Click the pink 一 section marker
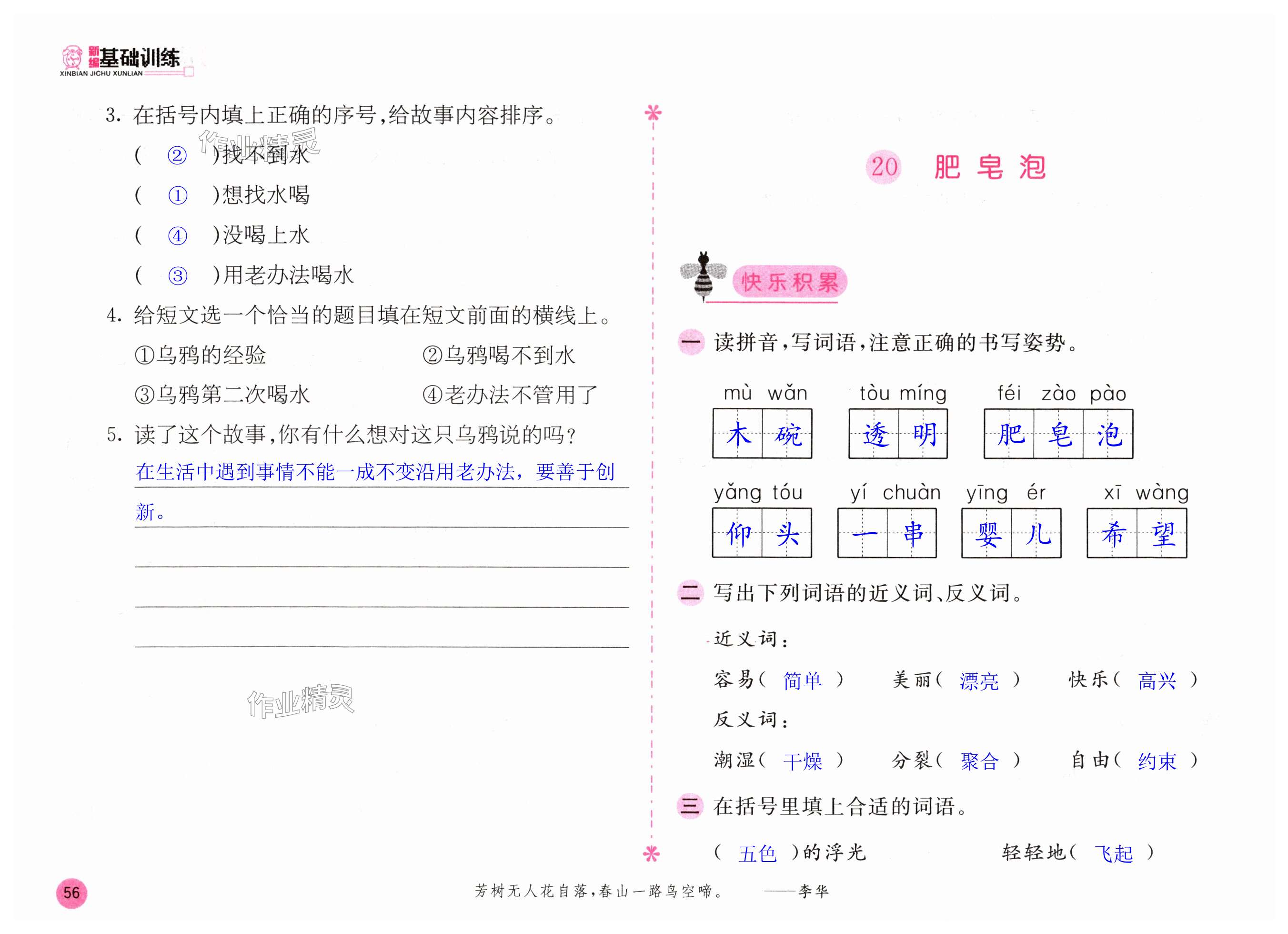 click(x=691, y=342)
